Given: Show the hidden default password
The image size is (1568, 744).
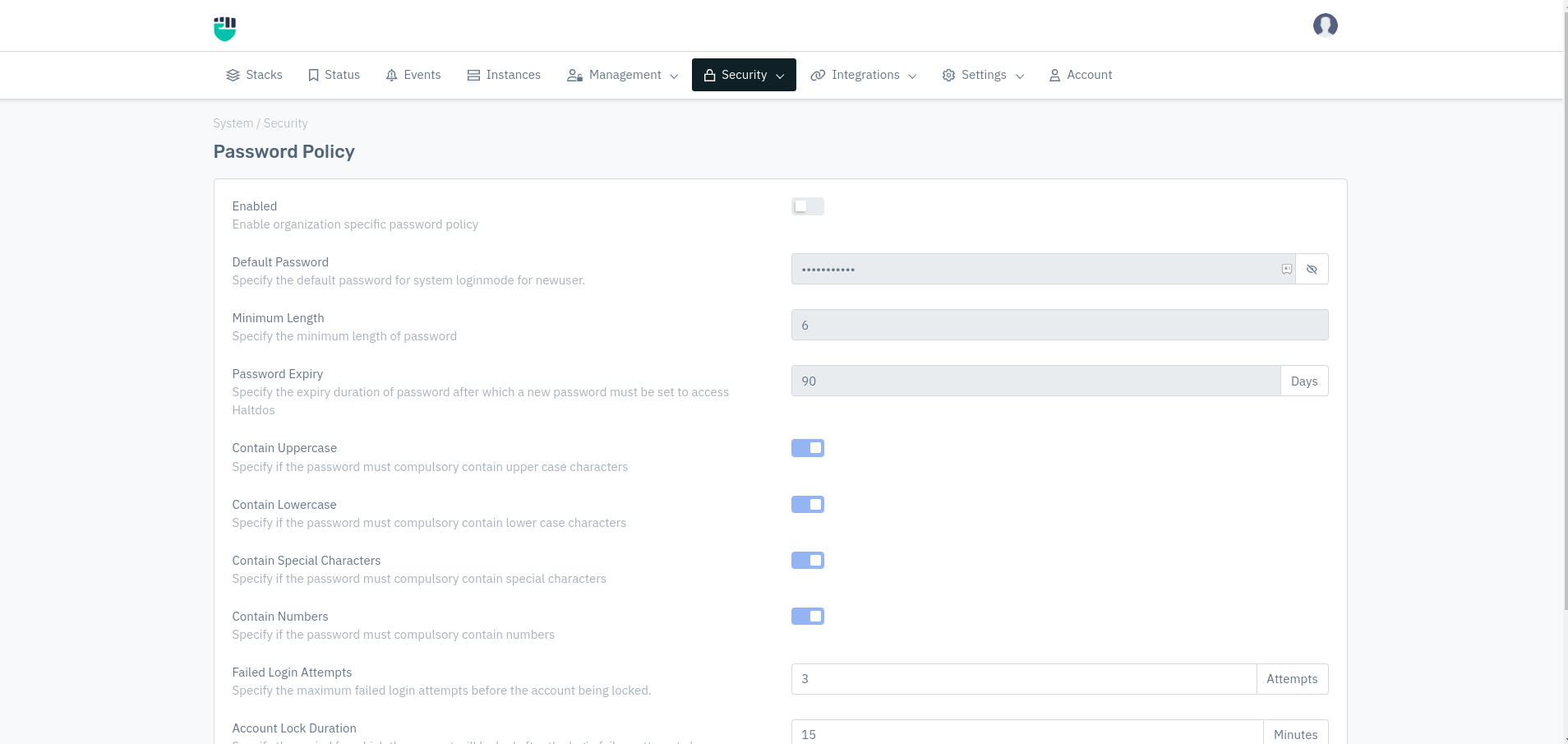Looking at the screenshot, I should [x=1312, y=270].
